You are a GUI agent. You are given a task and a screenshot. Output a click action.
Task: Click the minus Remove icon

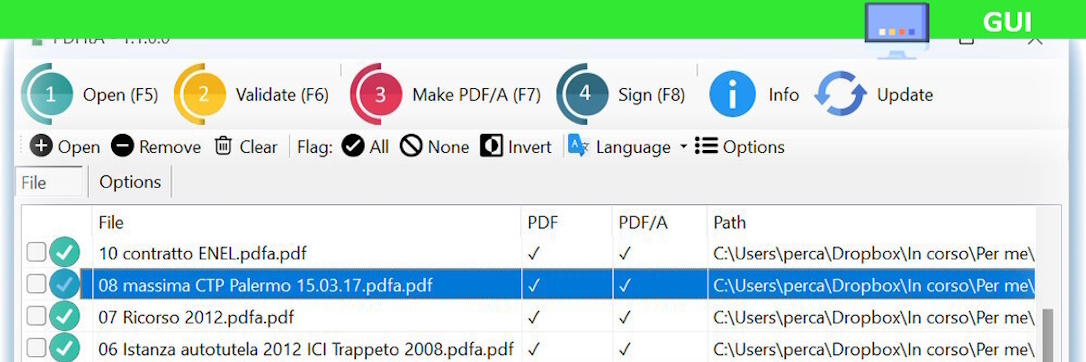[x=123, y=146]
